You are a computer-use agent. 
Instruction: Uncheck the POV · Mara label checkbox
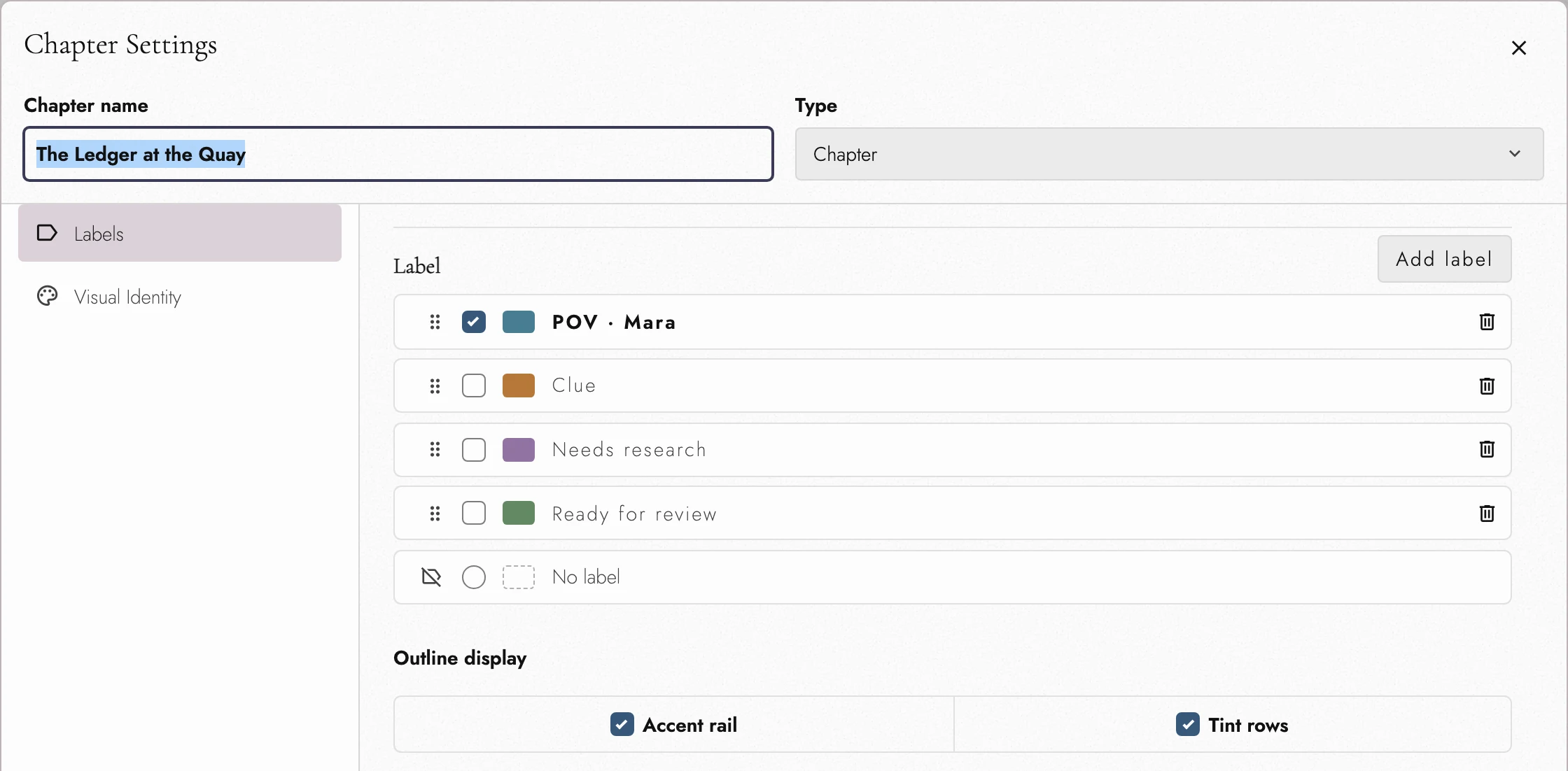(x=474, y=322)
